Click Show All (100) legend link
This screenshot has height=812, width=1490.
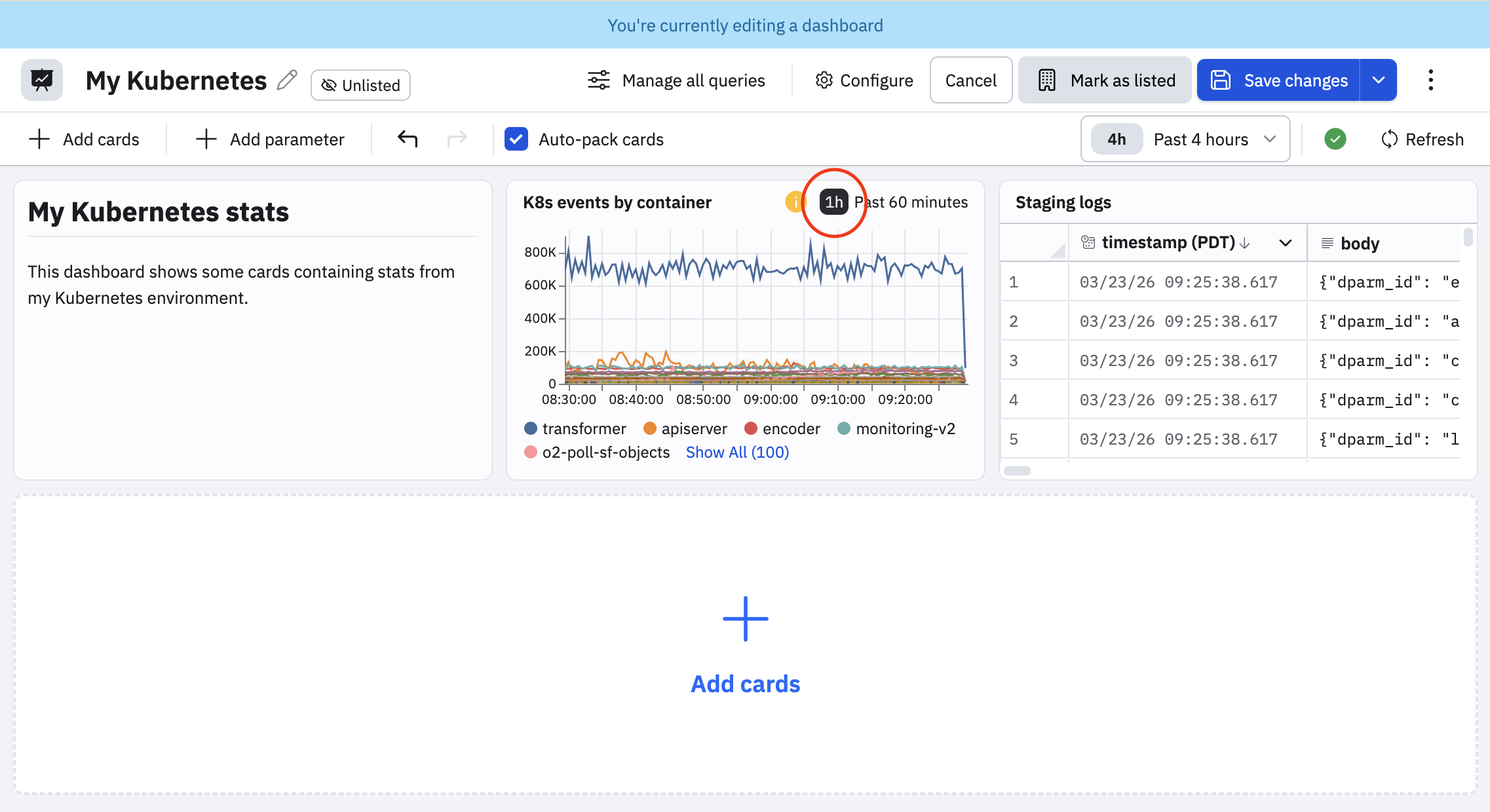pos(737,452)
